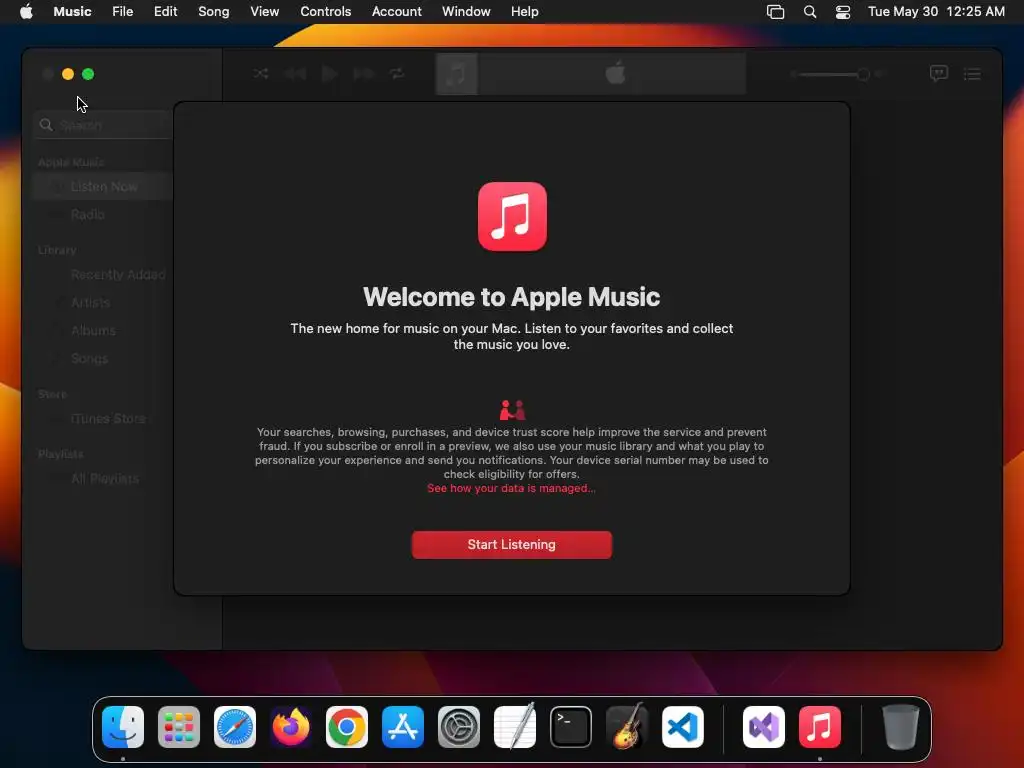Open the Account menu
Viewport: 1024px width, 768px height.
tap(396, 12)
